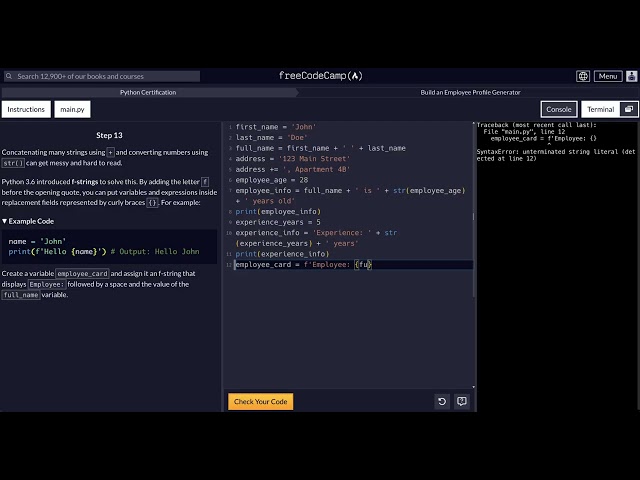Show the Terminal panel
Viewport: 640px width, 480px height.
600,109
